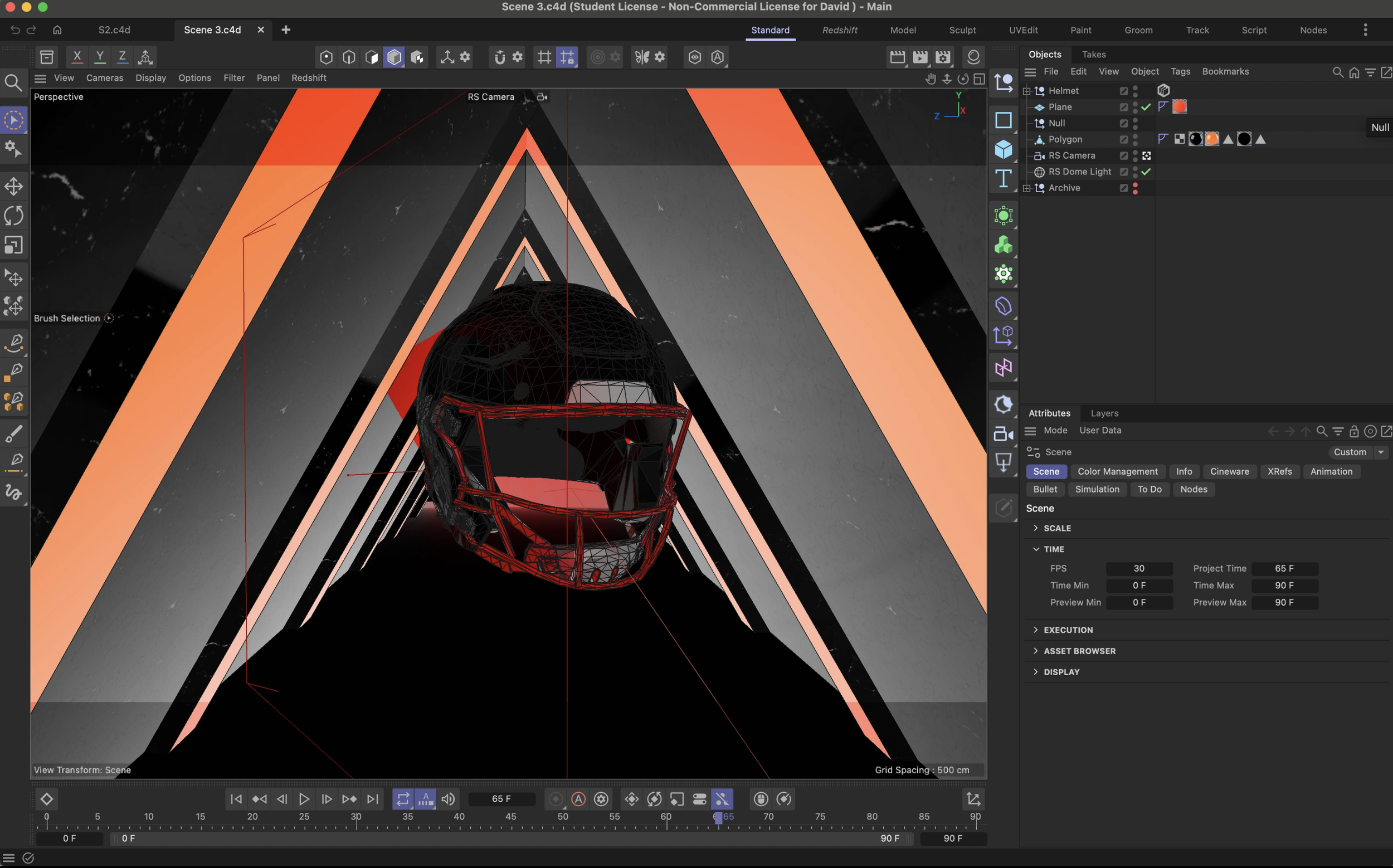Click the viewport search magnifier icon
The image size is (1393, 868).
(13, 83)
